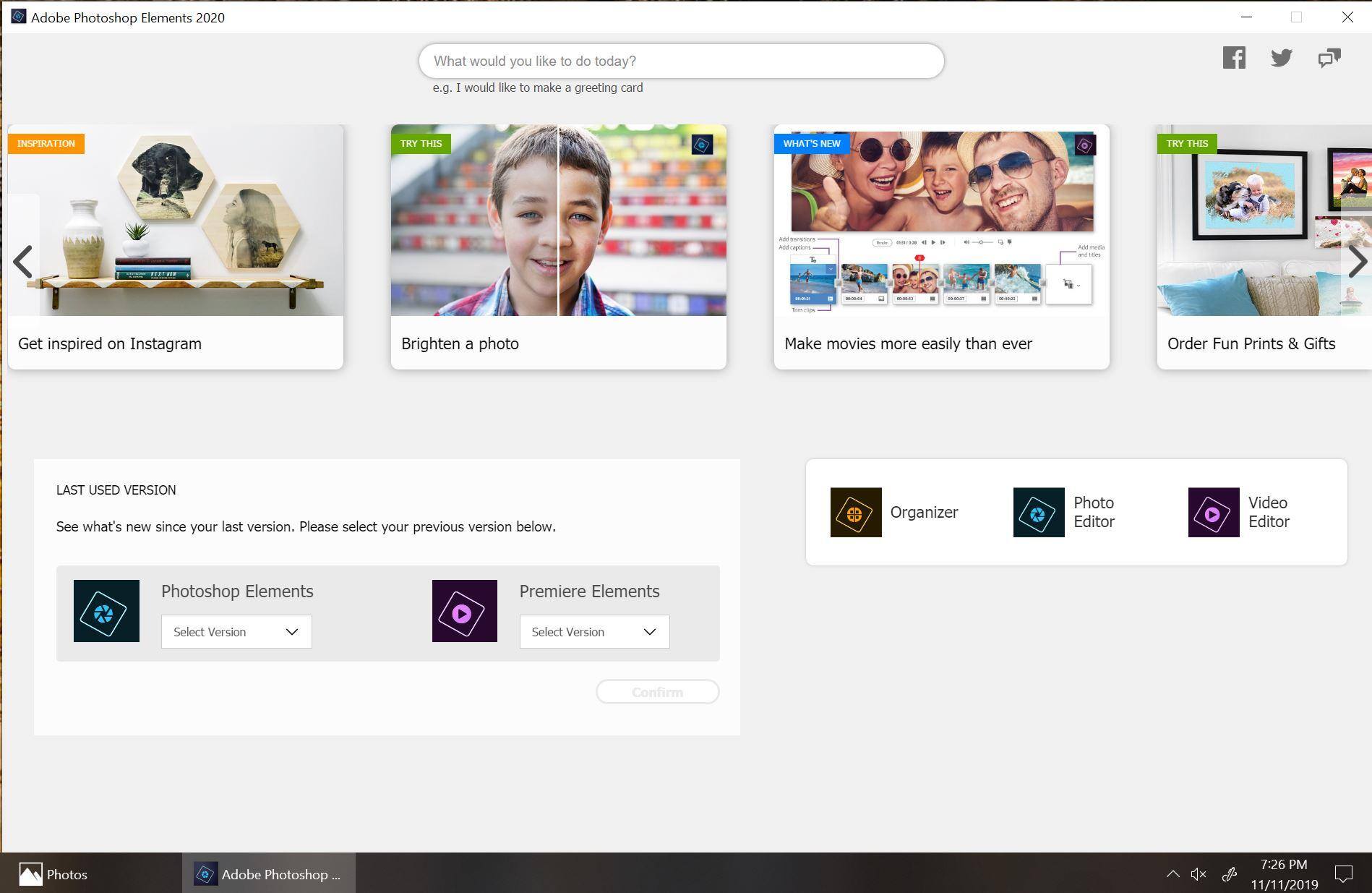
Task: Expand Premiere Elements Select Version dropdown
Action: 594,632
